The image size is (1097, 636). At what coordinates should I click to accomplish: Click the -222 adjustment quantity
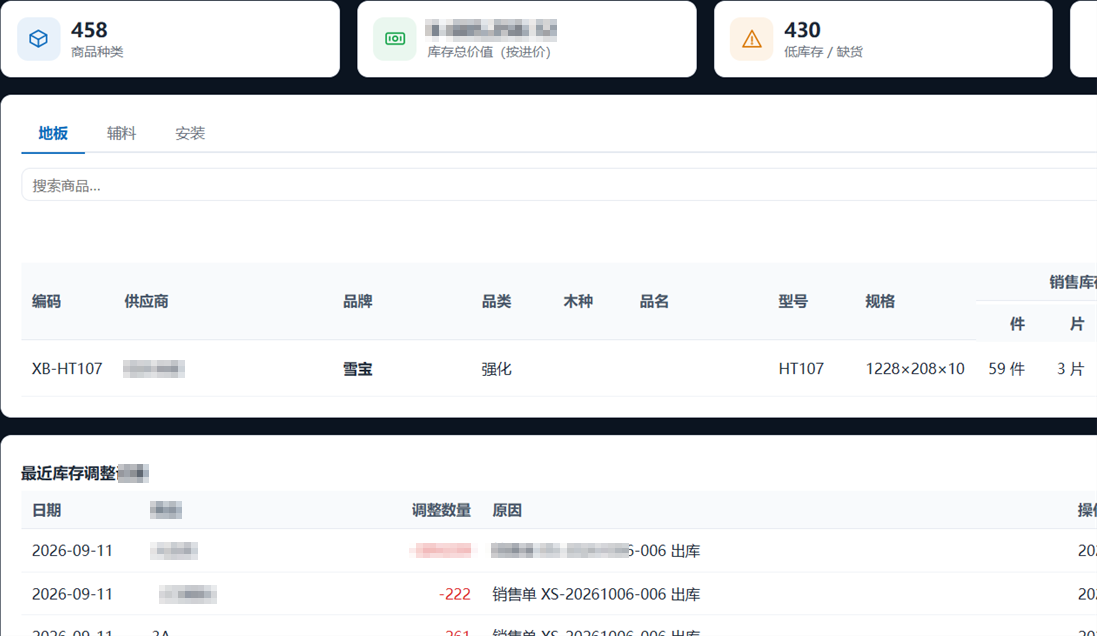point(455,594)
